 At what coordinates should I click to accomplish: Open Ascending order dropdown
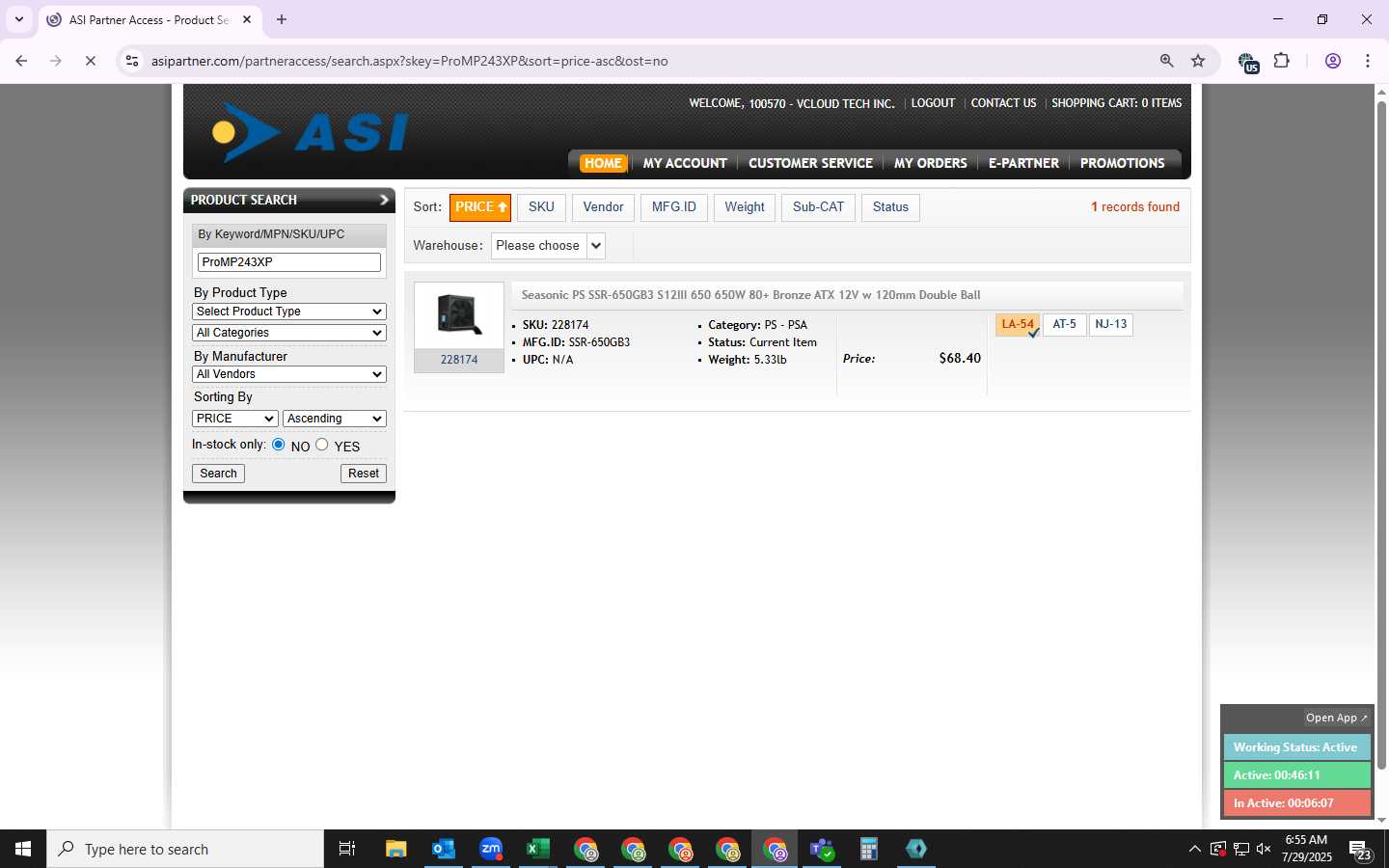pyautogui.click(x=335, y=419)
